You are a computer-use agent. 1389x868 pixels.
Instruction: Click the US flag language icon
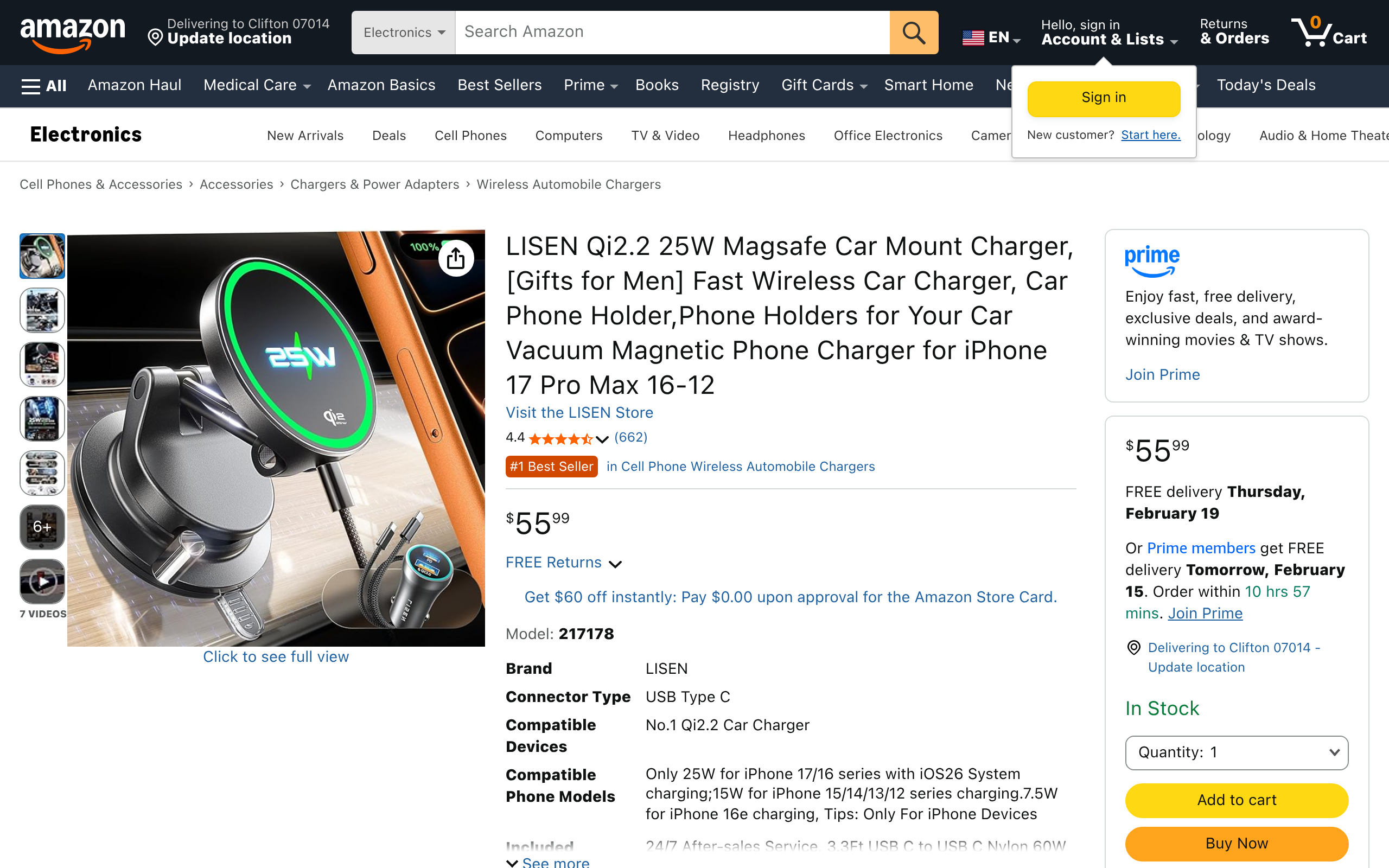tap(973, 38)
